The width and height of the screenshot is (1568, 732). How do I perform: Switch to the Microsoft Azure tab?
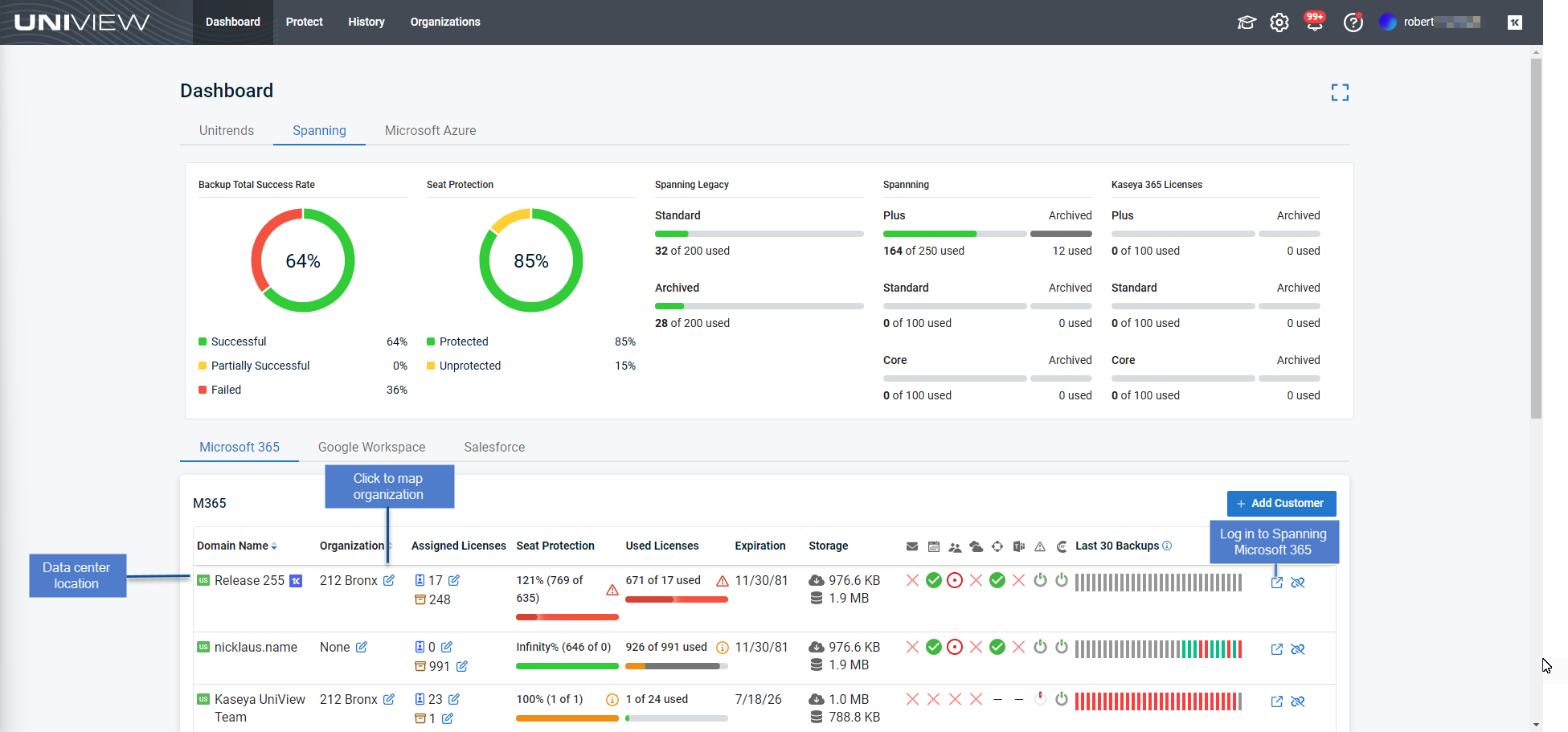(x=430, y=130)
